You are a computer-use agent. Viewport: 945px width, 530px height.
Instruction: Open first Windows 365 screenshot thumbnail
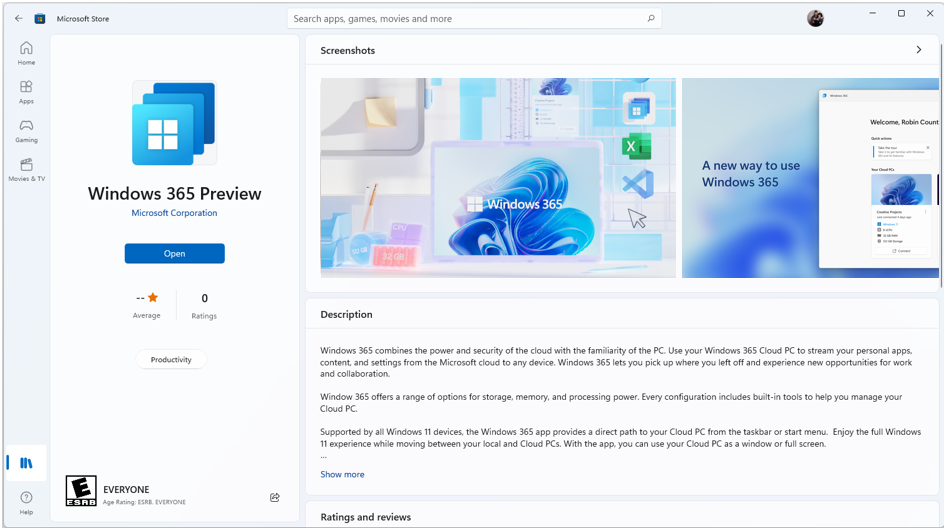click(x=498, y=178)
